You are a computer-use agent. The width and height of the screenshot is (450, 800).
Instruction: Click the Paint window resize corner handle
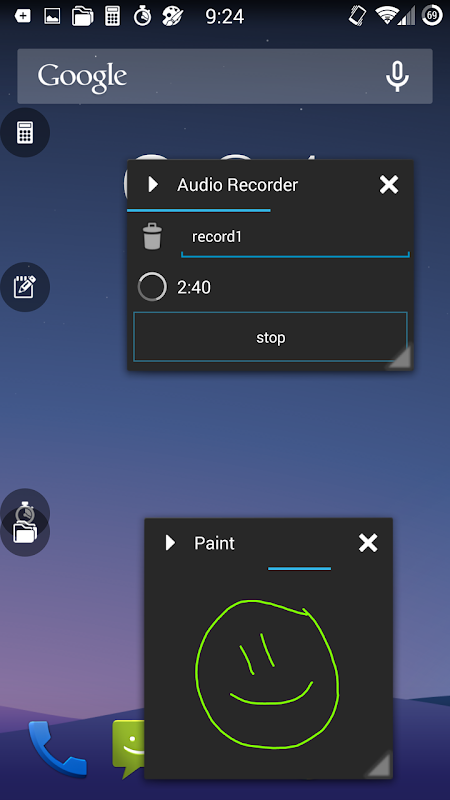pos(379,765)
